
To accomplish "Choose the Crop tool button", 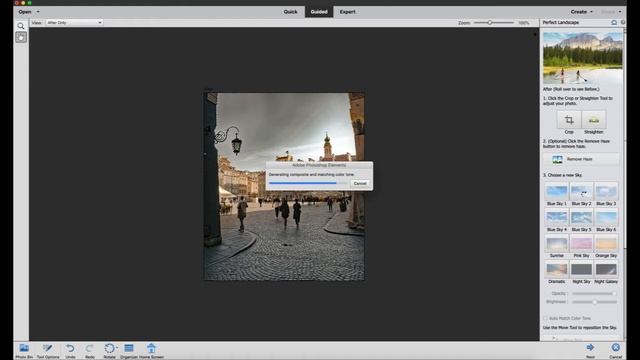I will [569, 120].
